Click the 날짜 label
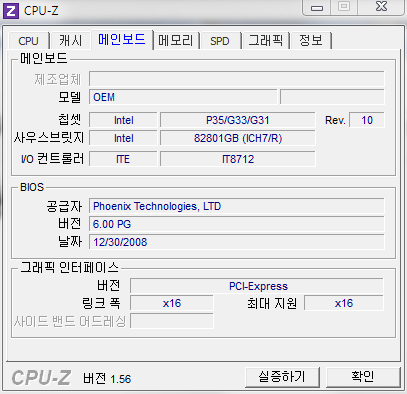 coord(70,241)
